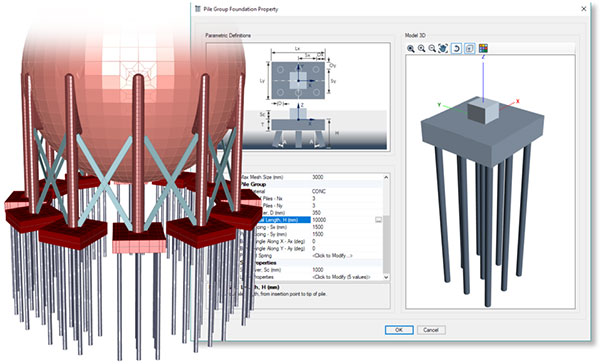Select the Max Mesh Size value 3000
Screen dimensions: 600x364
(318, 177)
